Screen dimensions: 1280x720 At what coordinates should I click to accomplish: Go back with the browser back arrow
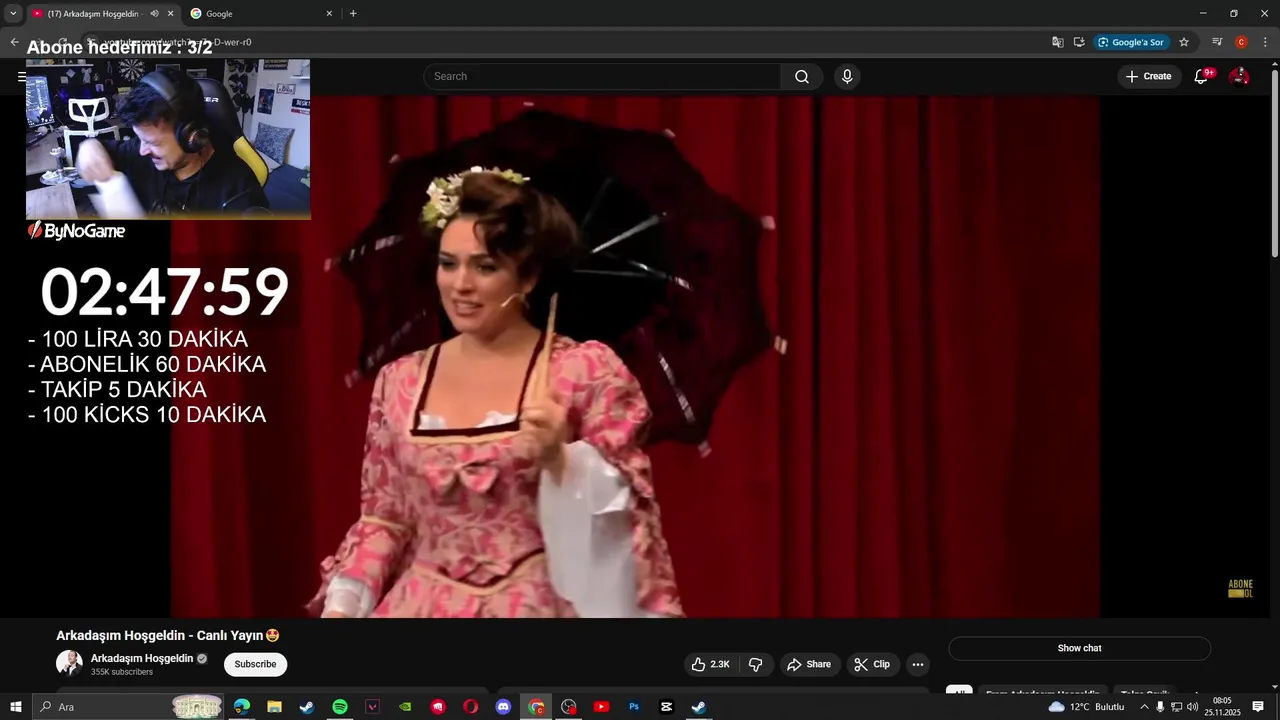[x=14, y=42]
